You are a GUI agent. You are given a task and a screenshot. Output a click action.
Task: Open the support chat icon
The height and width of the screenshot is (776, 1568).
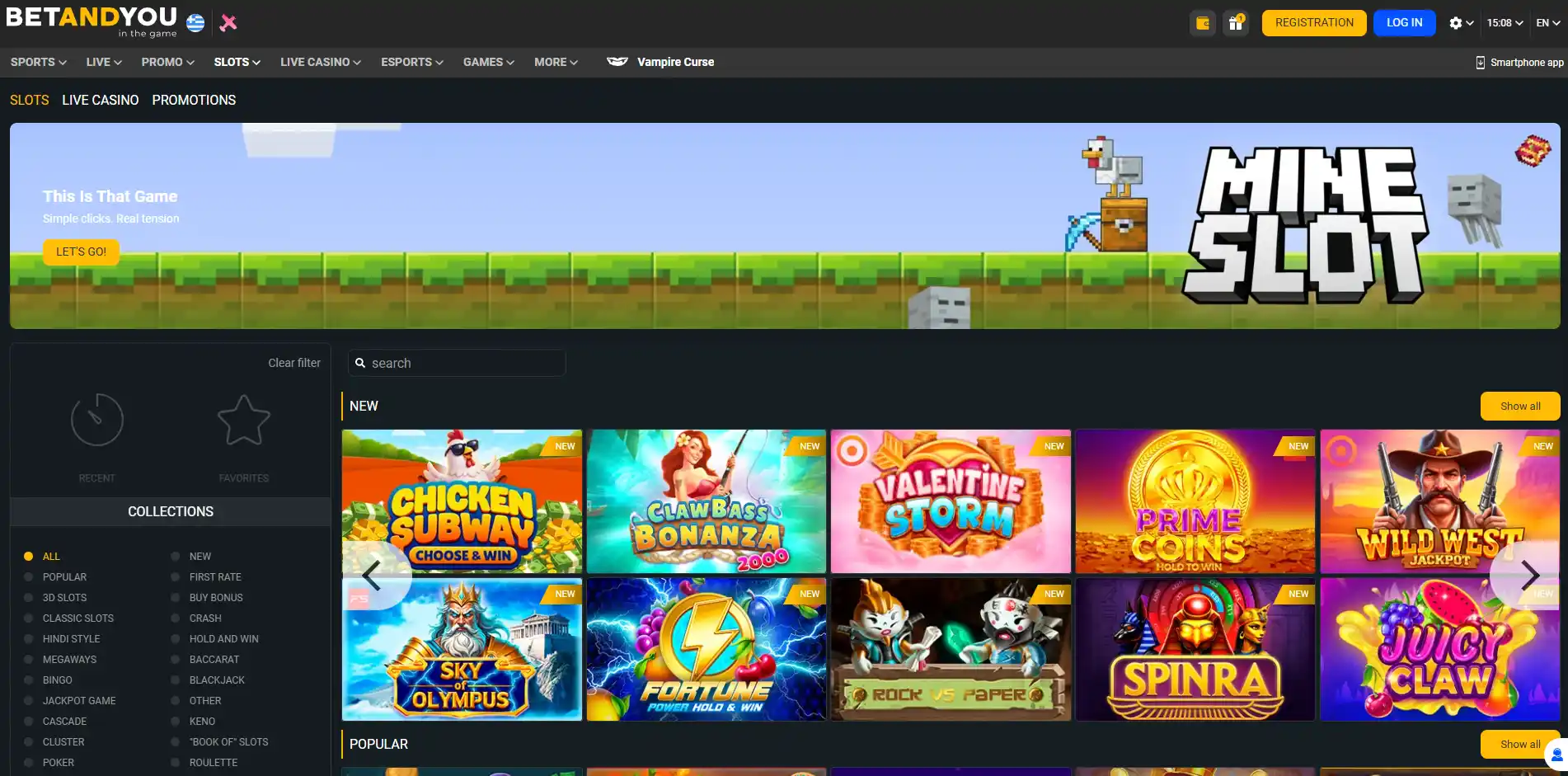1556,755
